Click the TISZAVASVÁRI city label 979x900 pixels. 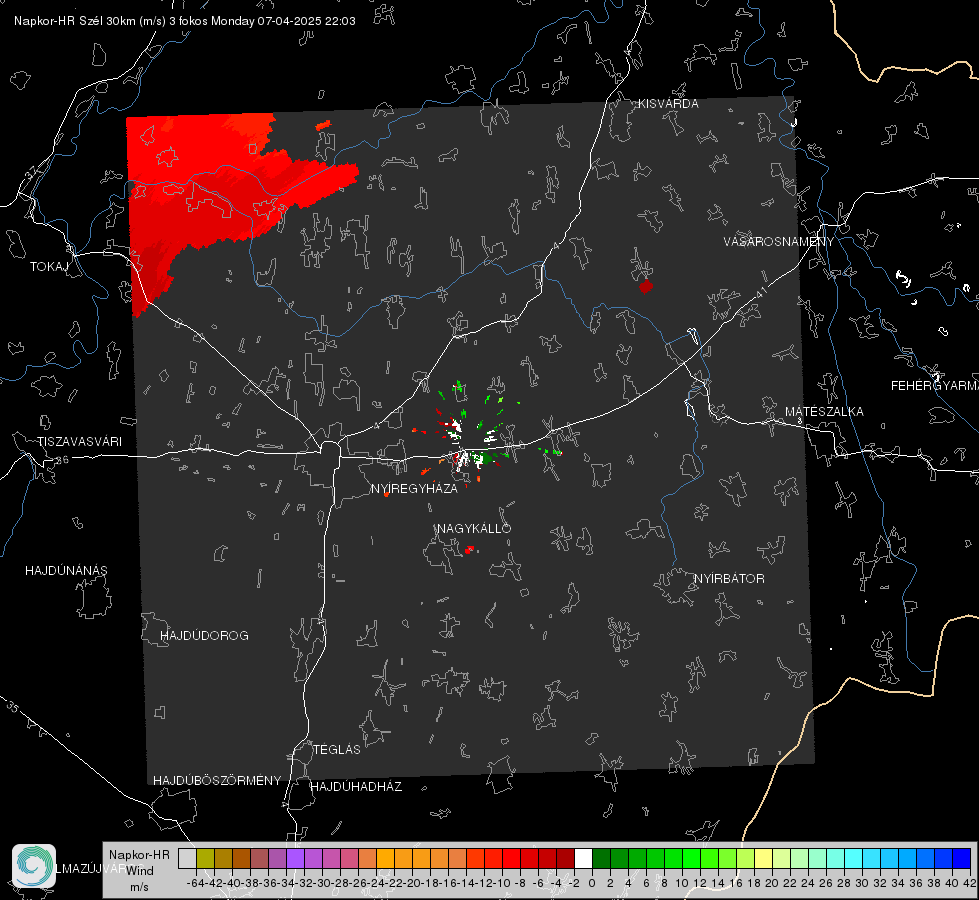click(x=79, y=442)
